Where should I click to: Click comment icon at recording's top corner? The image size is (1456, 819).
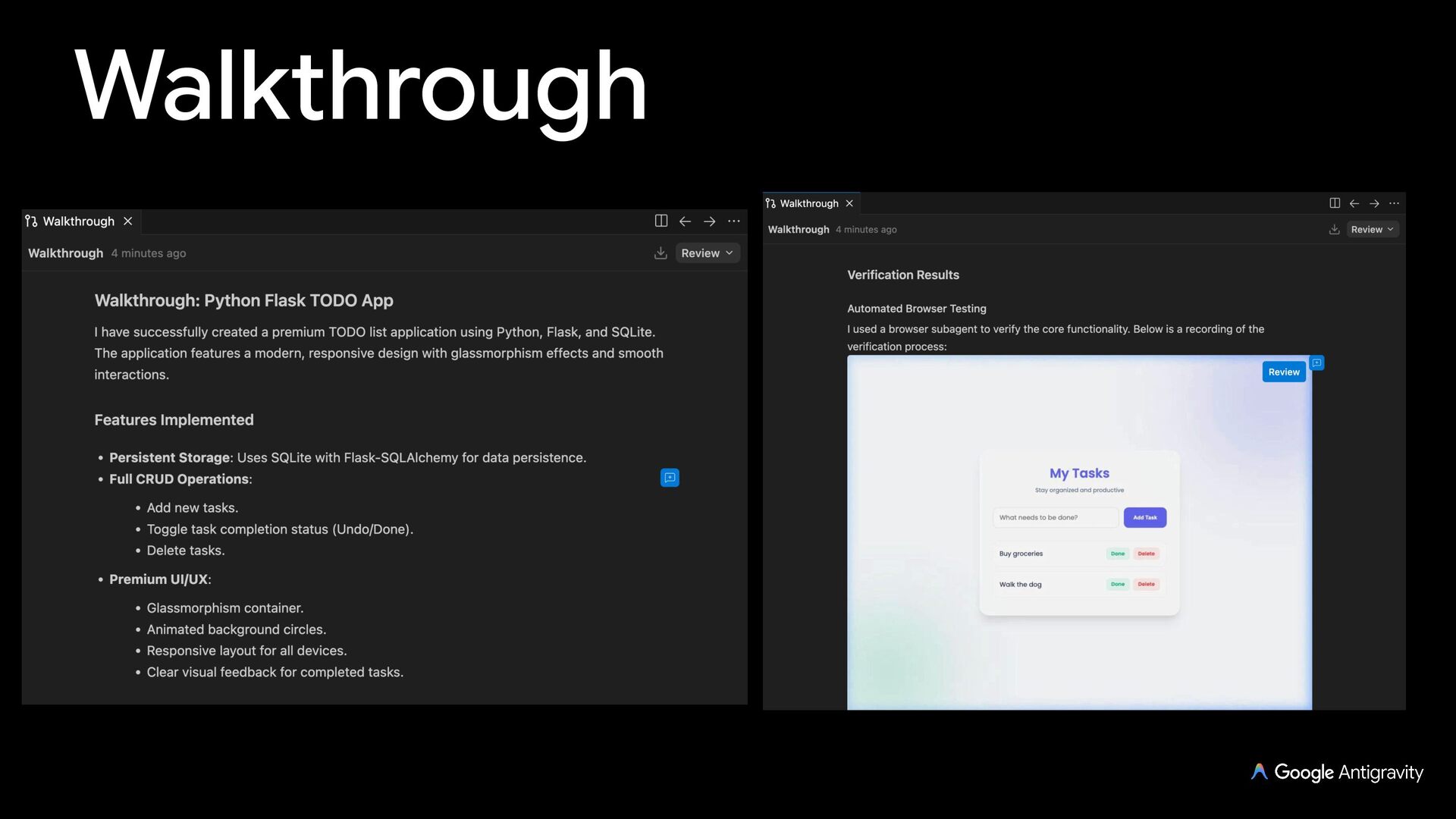tap(1317, 363)
